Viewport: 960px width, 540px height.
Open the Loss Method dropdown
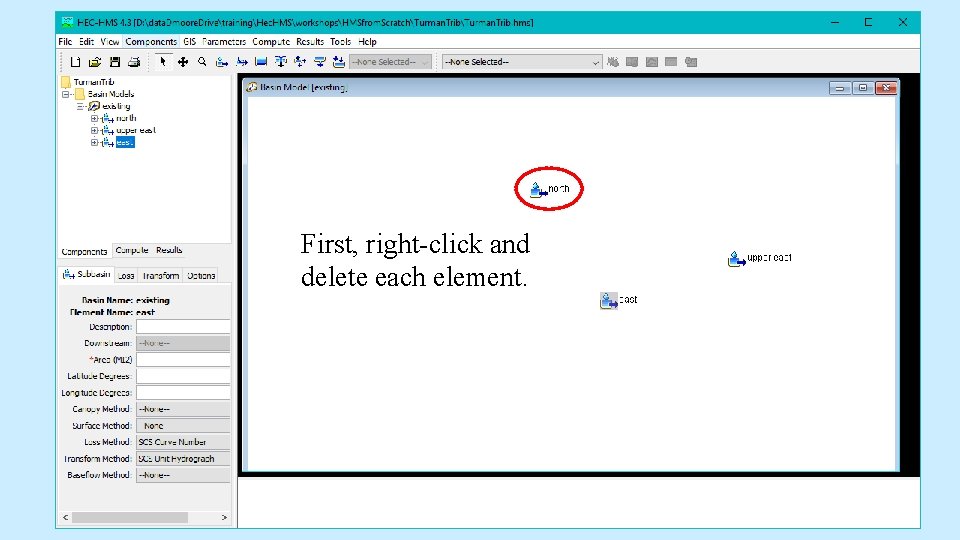[183, 442]
